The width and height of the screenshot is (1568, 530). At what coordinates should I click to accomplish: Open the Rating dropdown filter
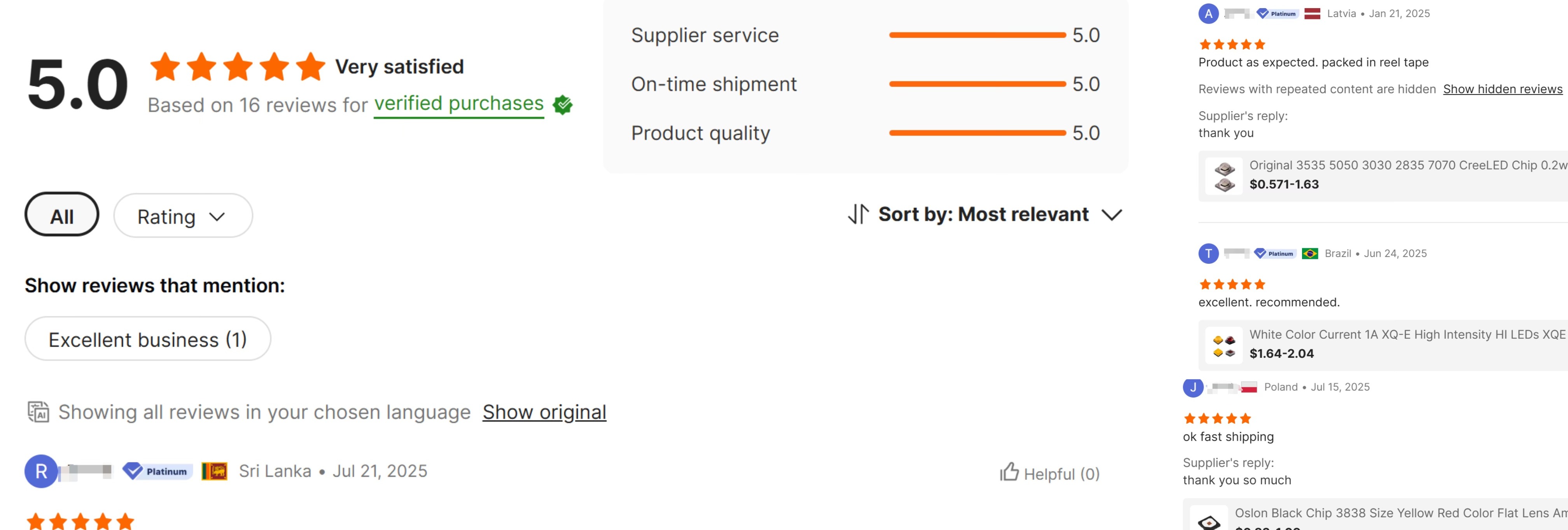183,216
